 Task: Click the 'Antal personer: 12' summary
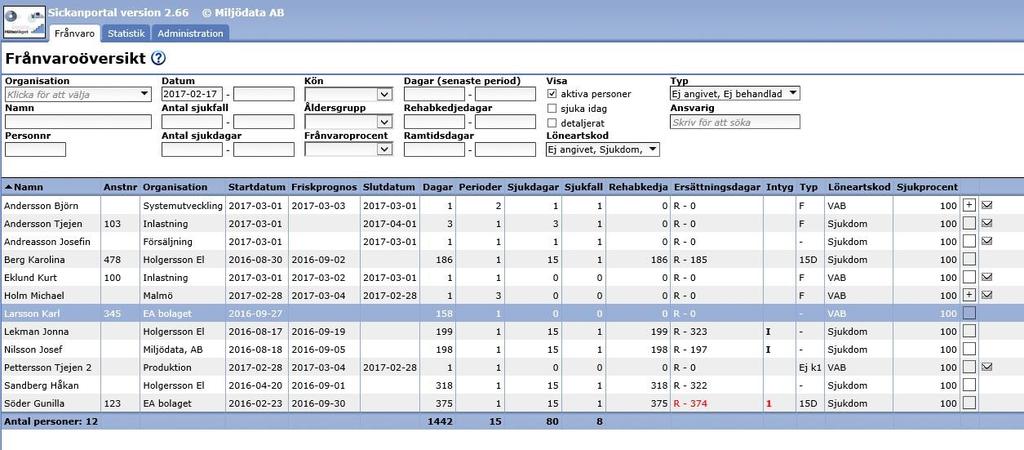[x=50, y=422]
